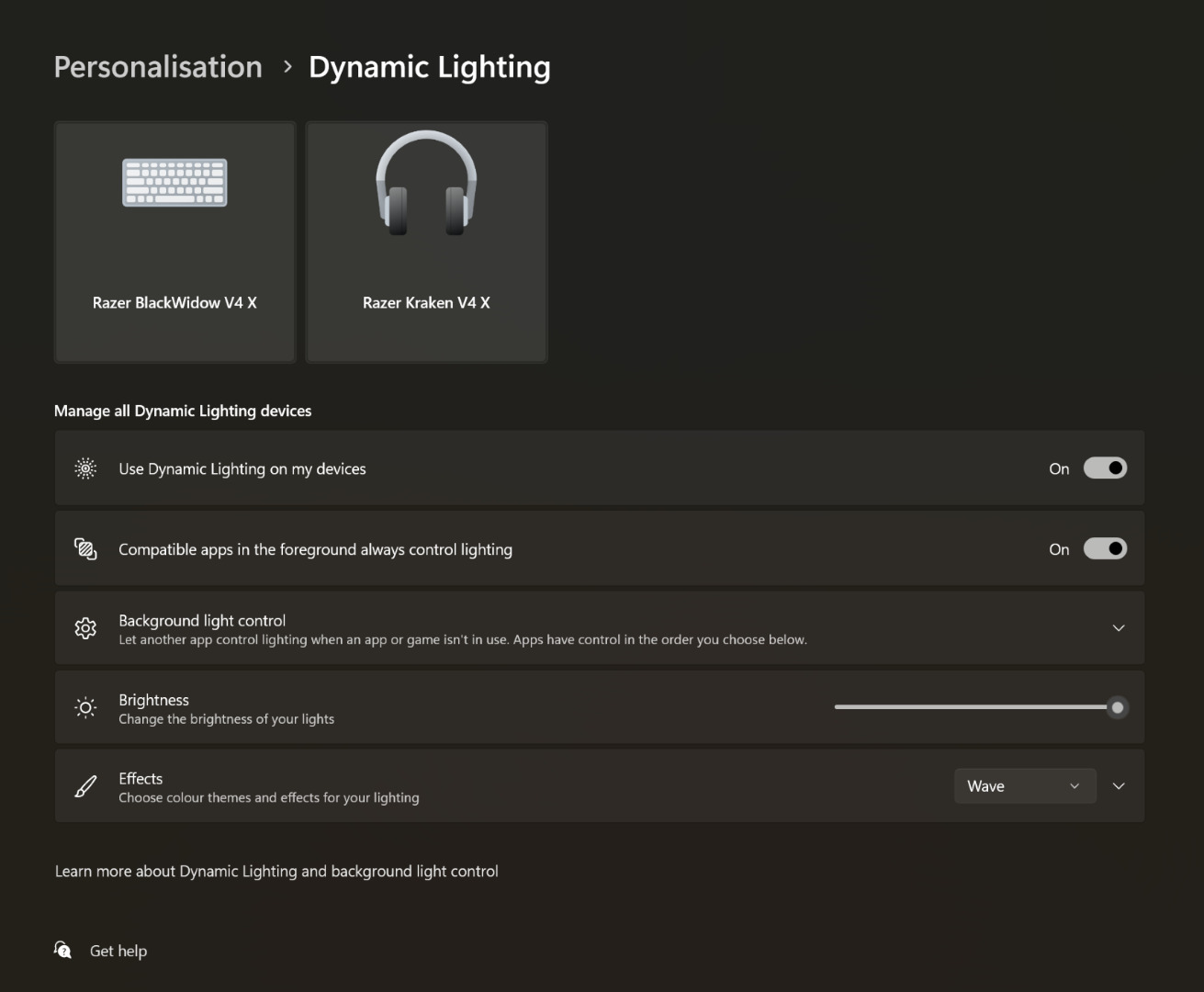The width and height of the screenshot is (1204, 992).
Task: Select the Razer BlackWidow V4 X device name
Action: (x=174, y=302)
